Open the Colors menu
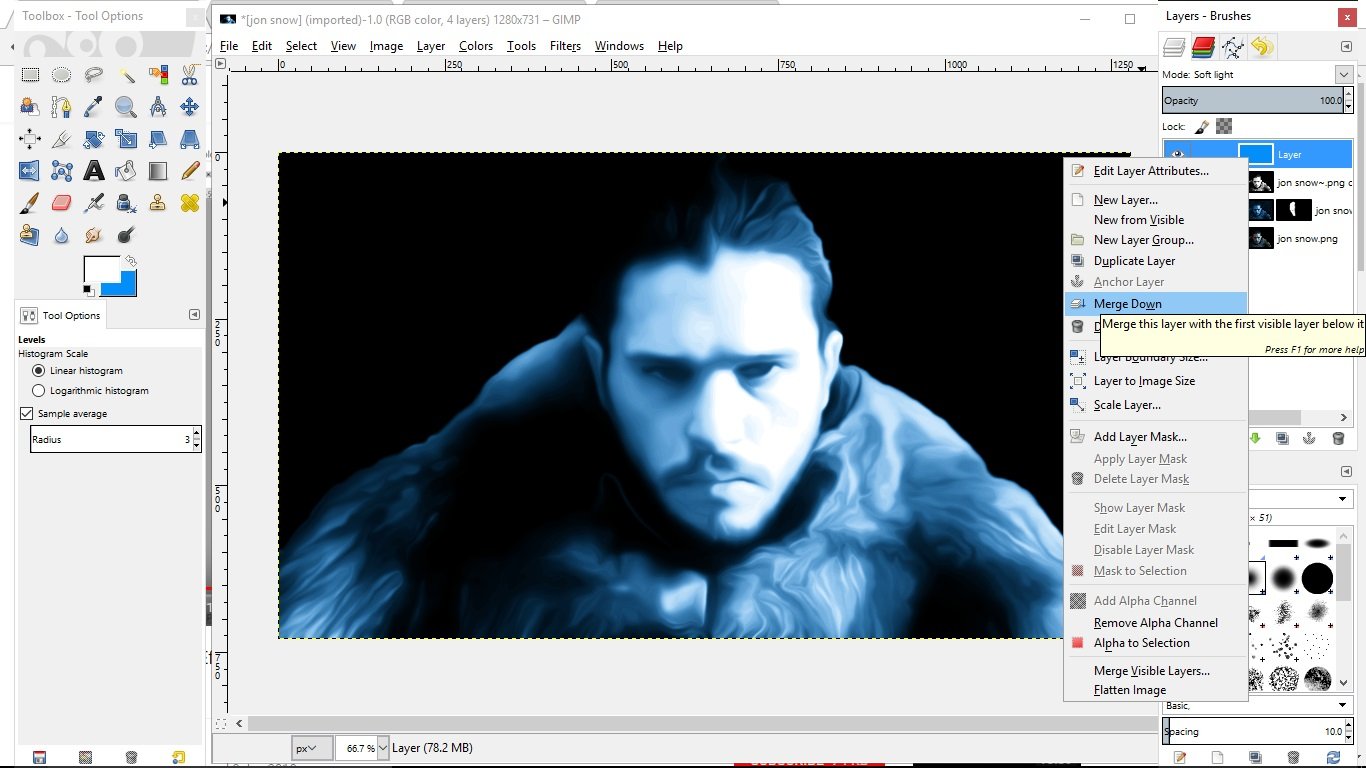This screenshot has width=1366, height=768. coord(476,46)
